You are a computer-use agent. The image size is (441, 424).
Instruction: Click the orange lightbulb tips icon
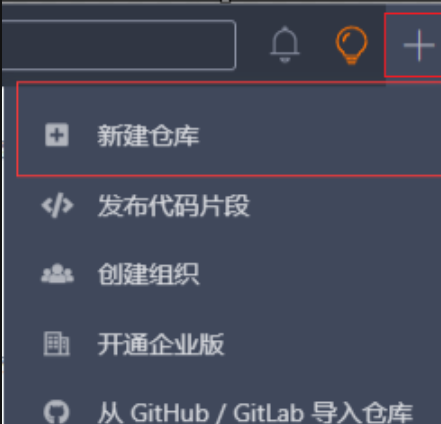(351, 46)
